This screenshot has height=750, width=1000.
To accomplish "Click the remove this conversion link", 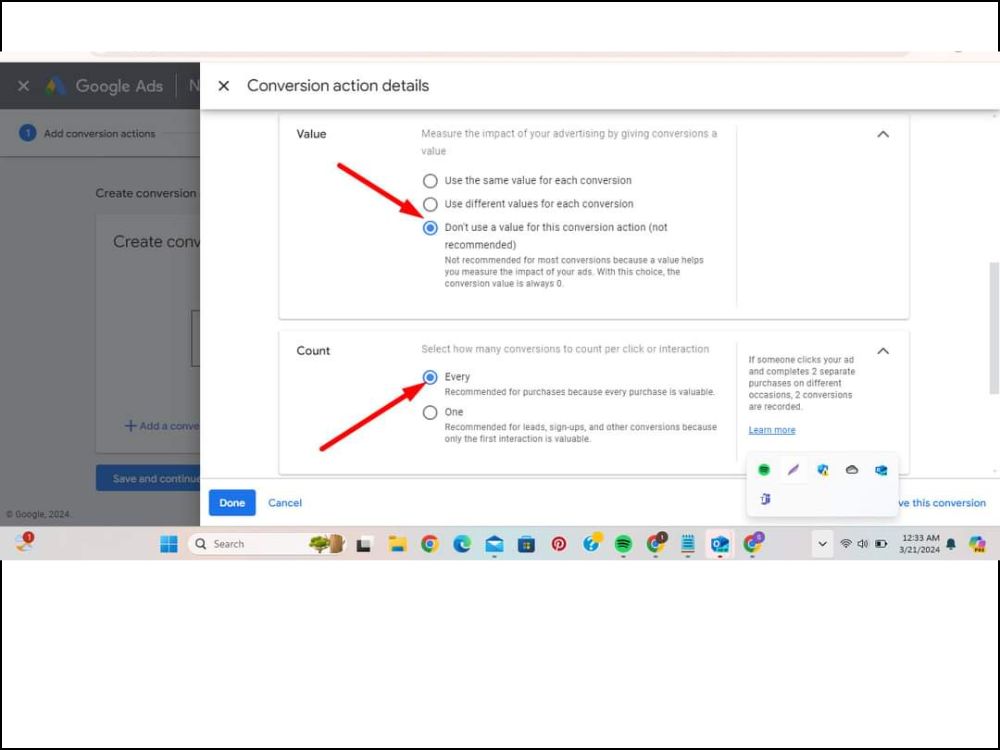I will click(x=941, y=503).
